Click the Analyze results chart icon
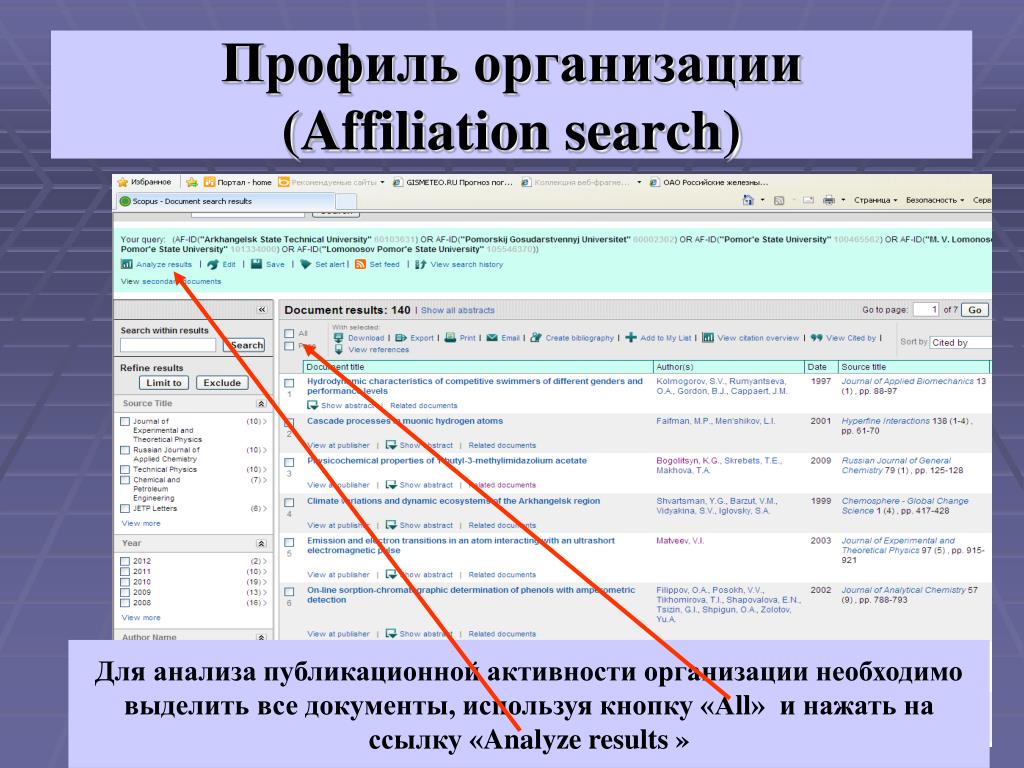 [127, 264]
